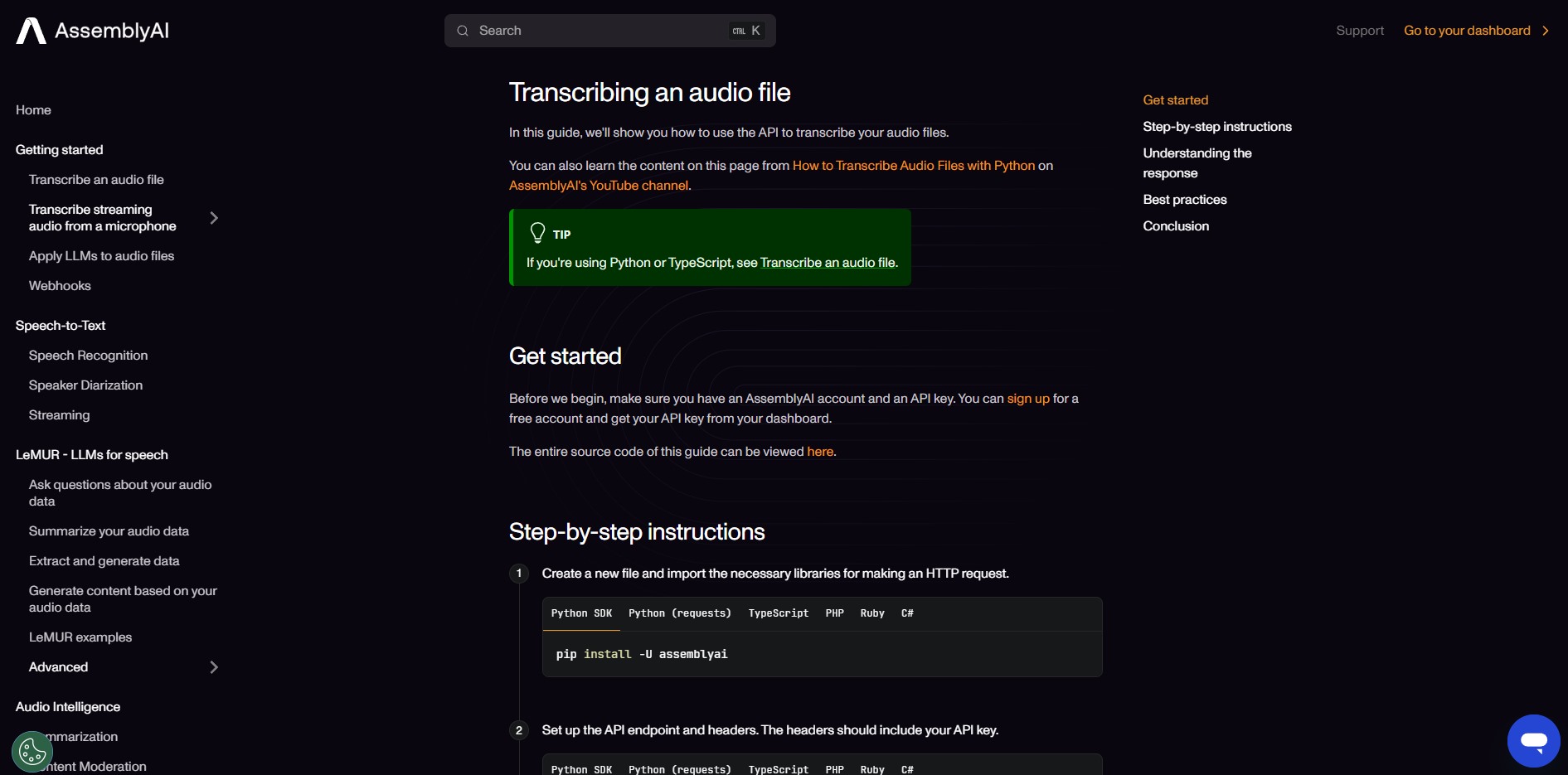The height and width of the screenshot is (775, 1568).
Task: Click the pip install -U assemblyai code line
Action: pos(642,654)
